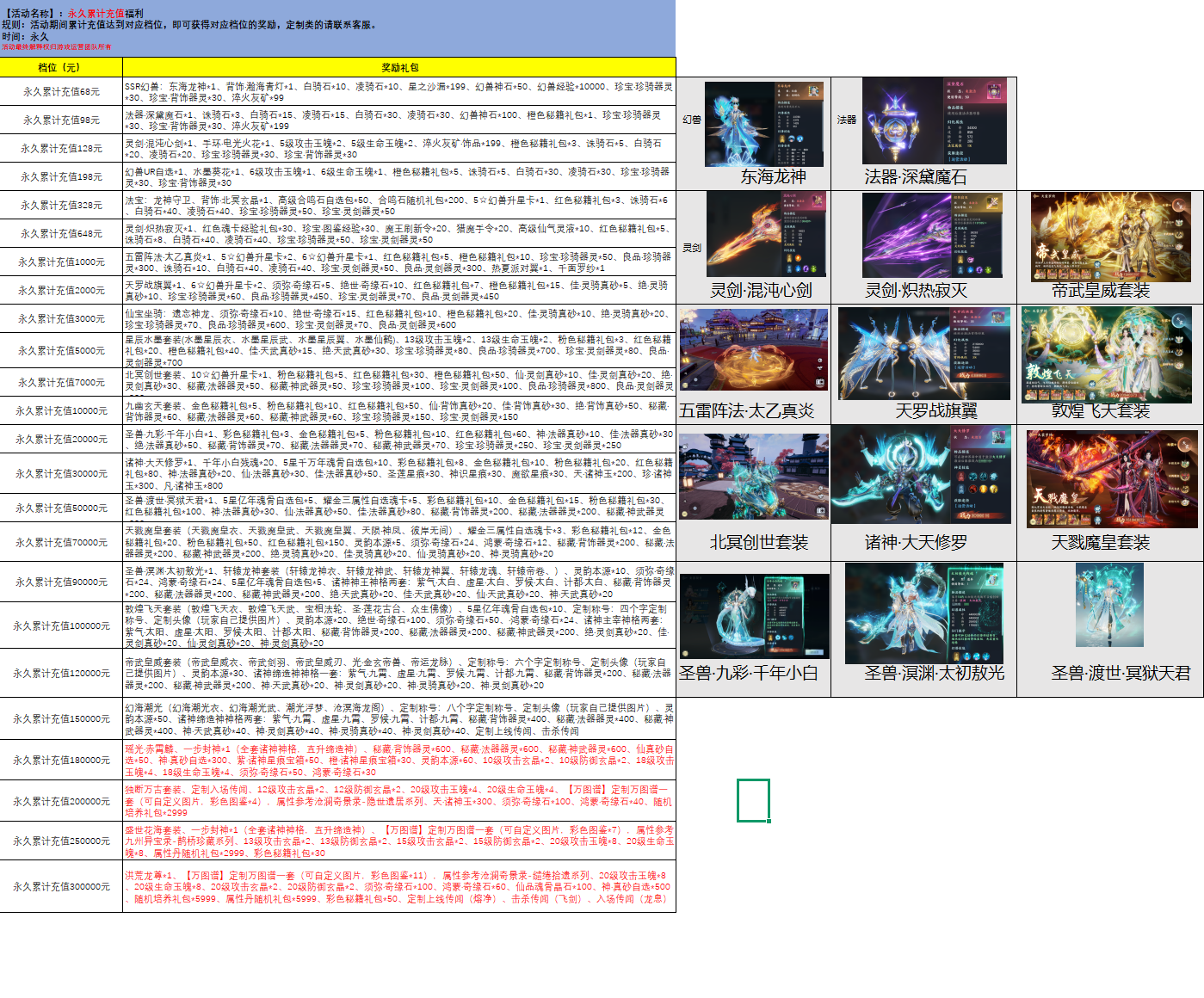1204x998 pixels.
Task: Select the 圣兽·九彩·千年小白 image
Action: [754, 616]
